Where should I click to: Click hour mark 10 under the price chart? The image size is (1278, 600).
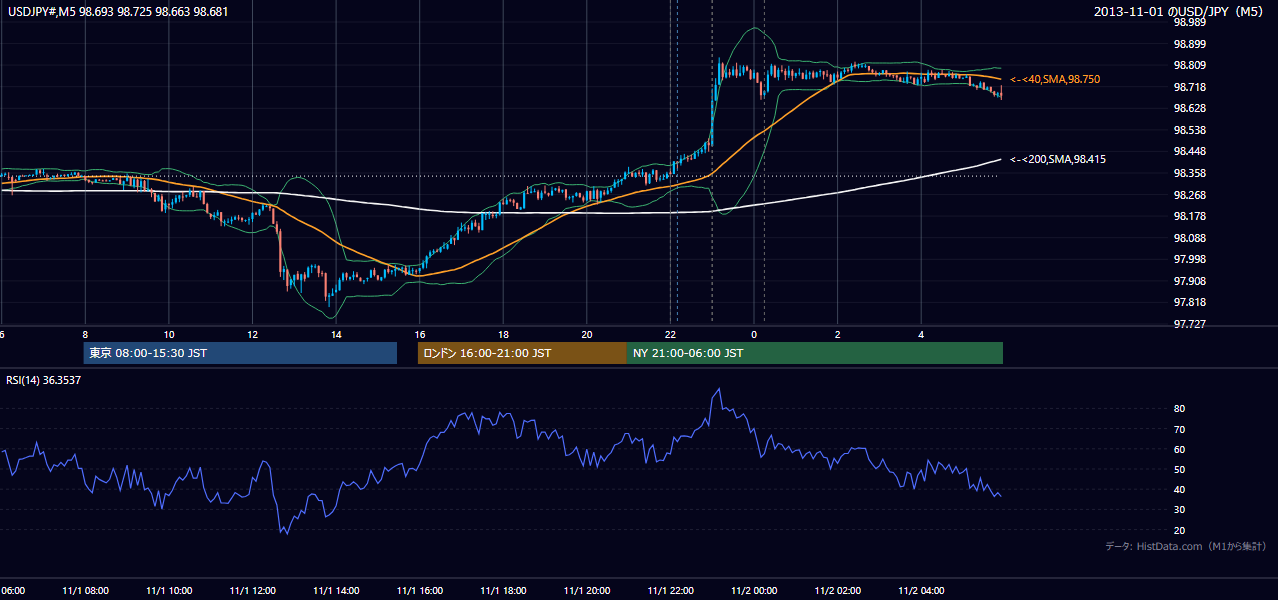click(169, 334)
